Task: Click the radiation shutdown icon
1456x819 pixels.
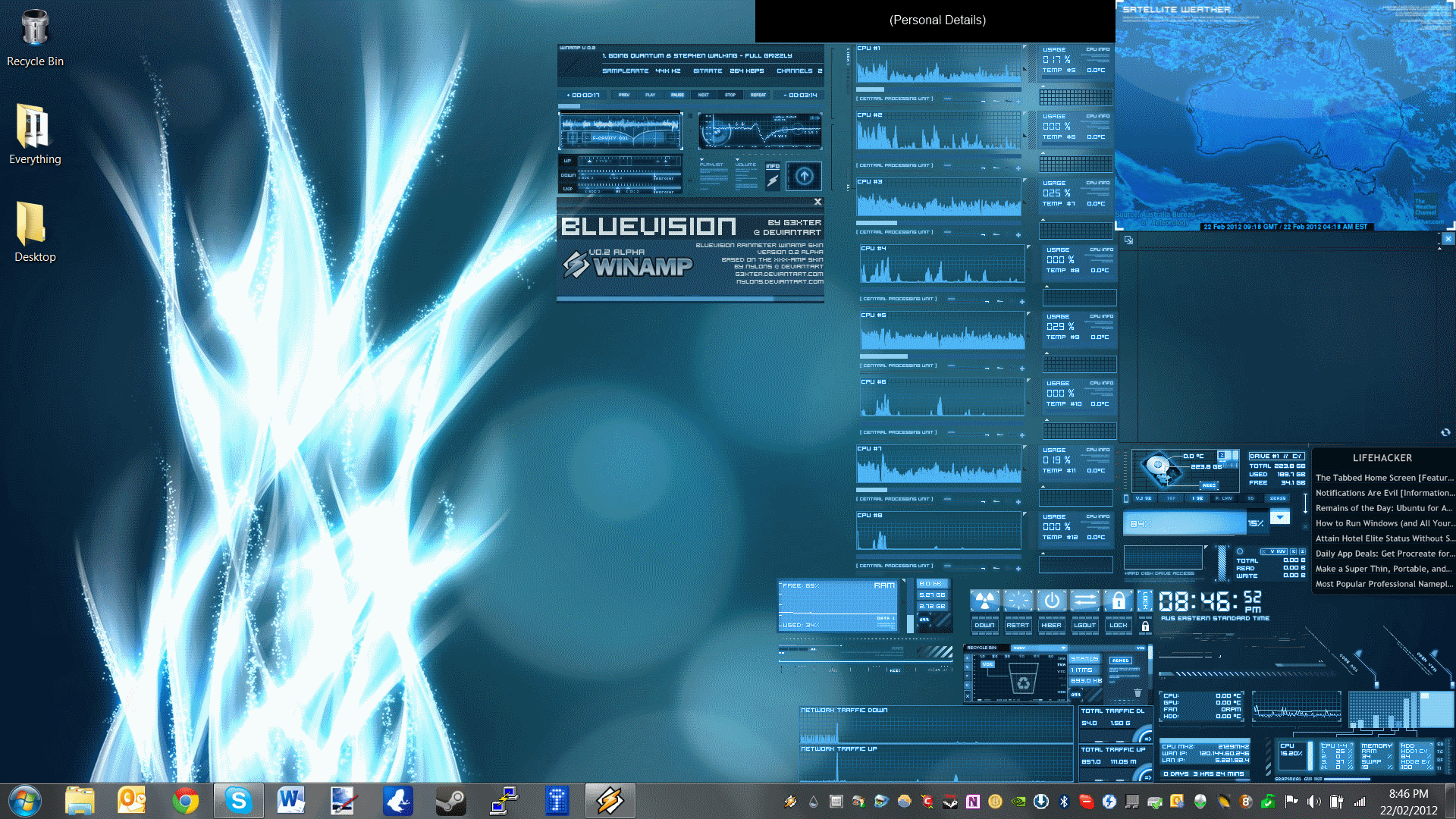Action: (985, 601)
